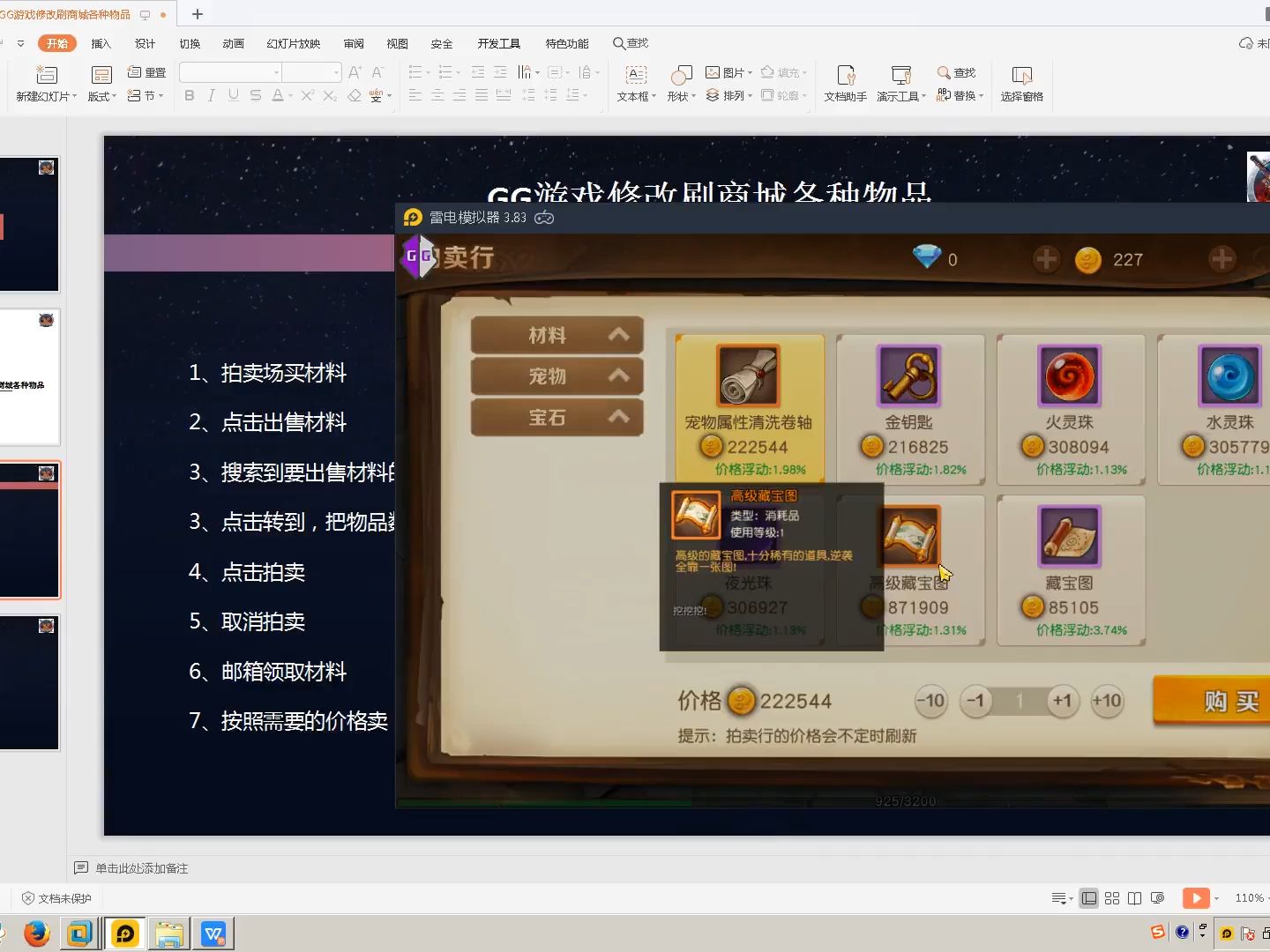Image resolution: width=1270 pixels, height=952 pixels.
Task: Click the 查找 search box in the menu bar
Action: click(x=631, y=43)
